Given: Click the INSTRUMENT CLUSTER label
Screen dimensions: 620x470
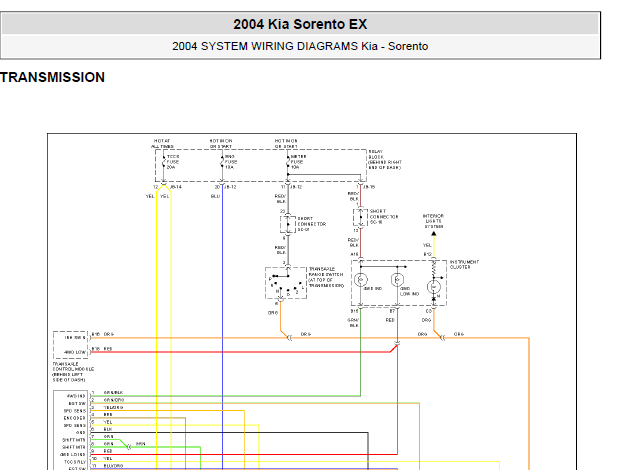Looking at the screenshot, I should click(x=464, y=264).
